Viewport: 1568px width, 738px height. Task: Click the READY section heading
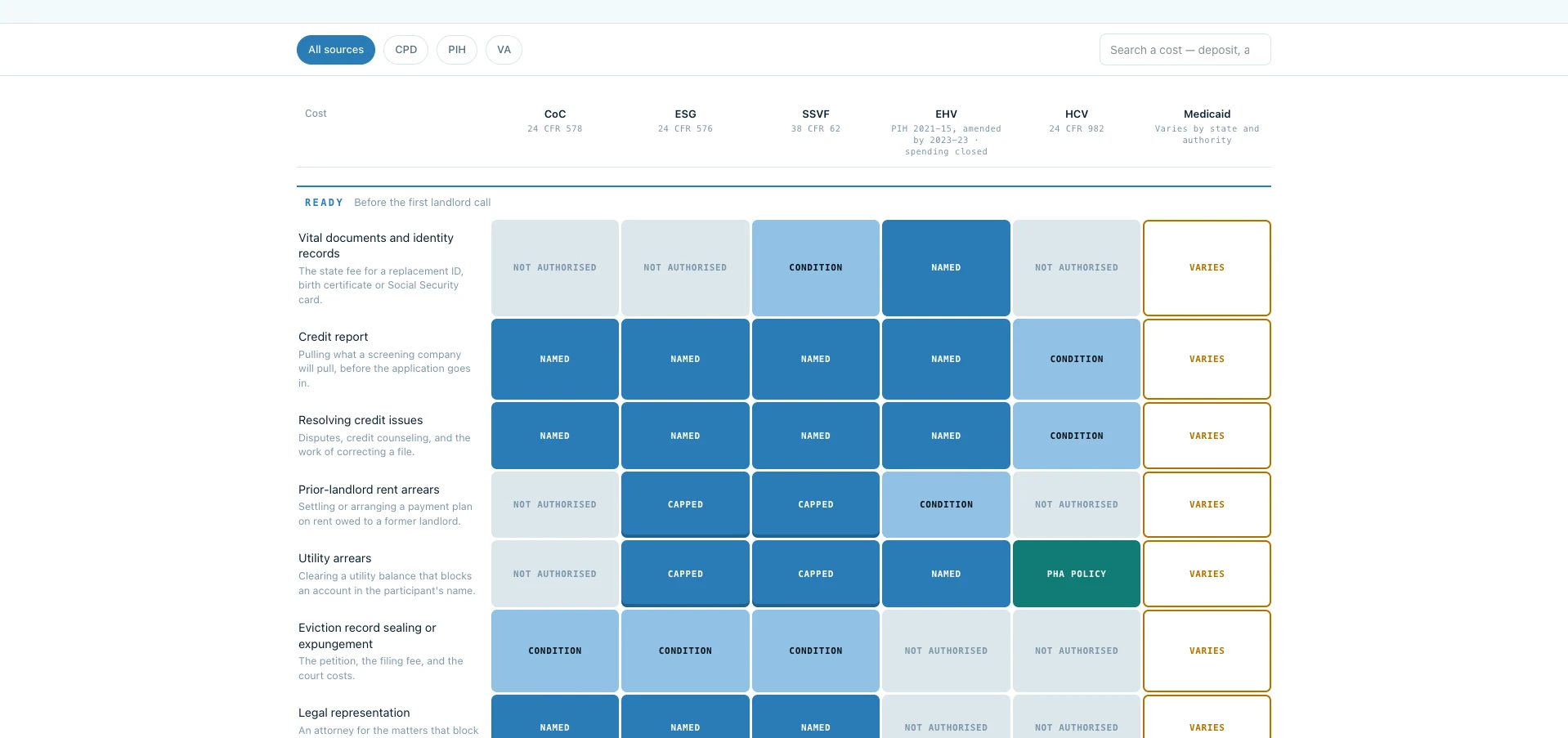point(324,203)
